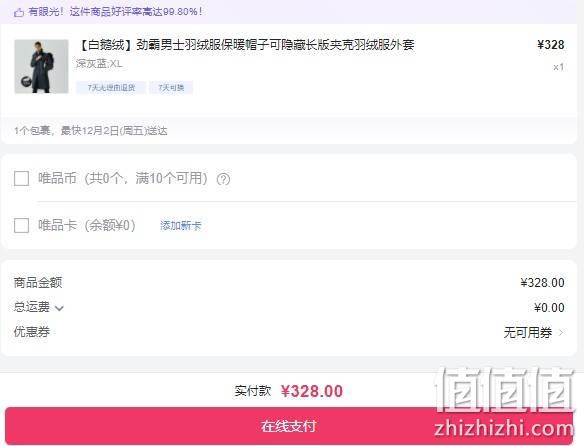This screenshot has width=584, height=446.
Task: Click the 实付款 total amount ¥328.00
Action: [x=312, y=391]
